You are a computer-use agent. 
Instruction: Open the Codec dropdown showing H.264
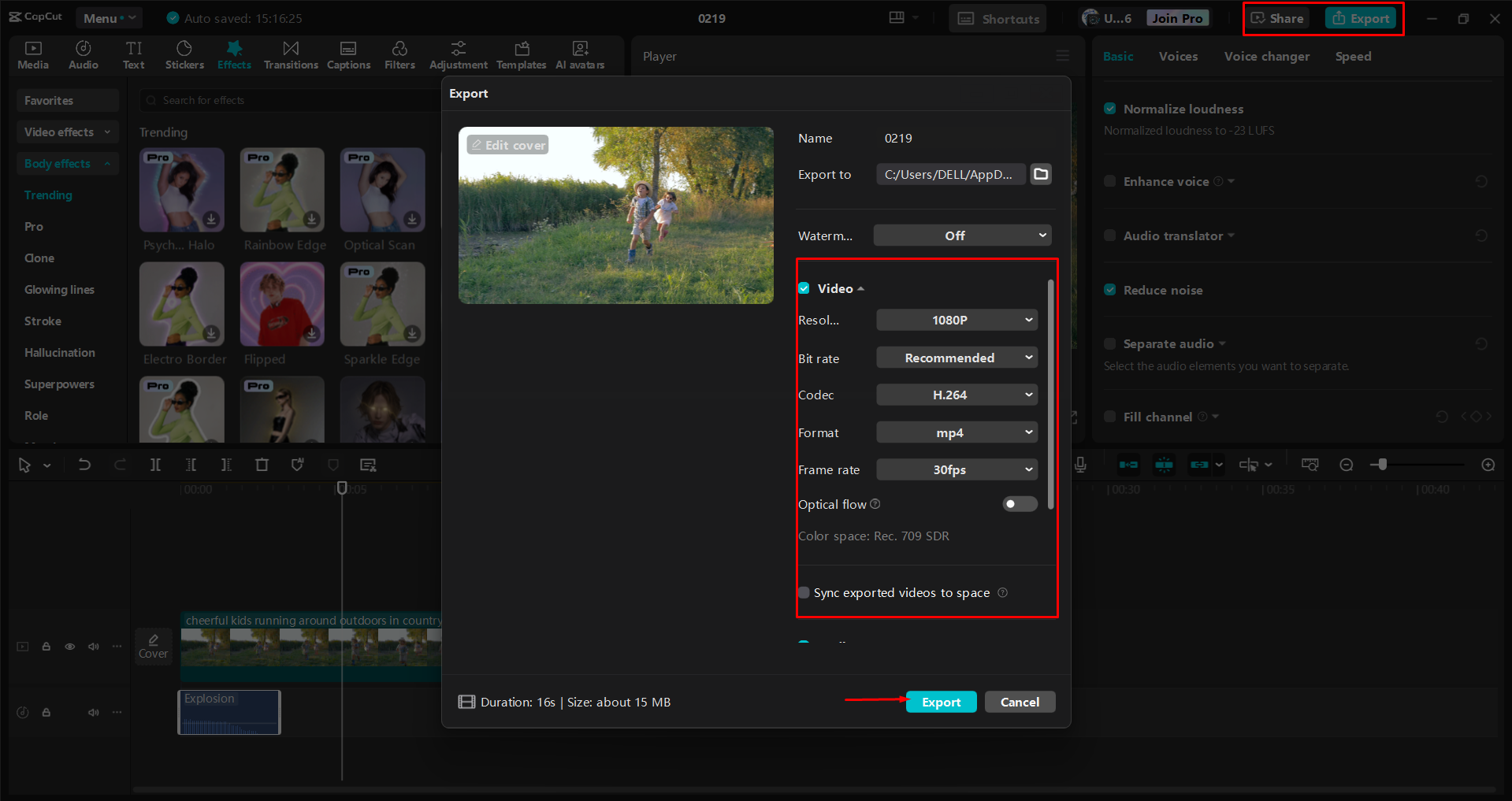[957, 395]
